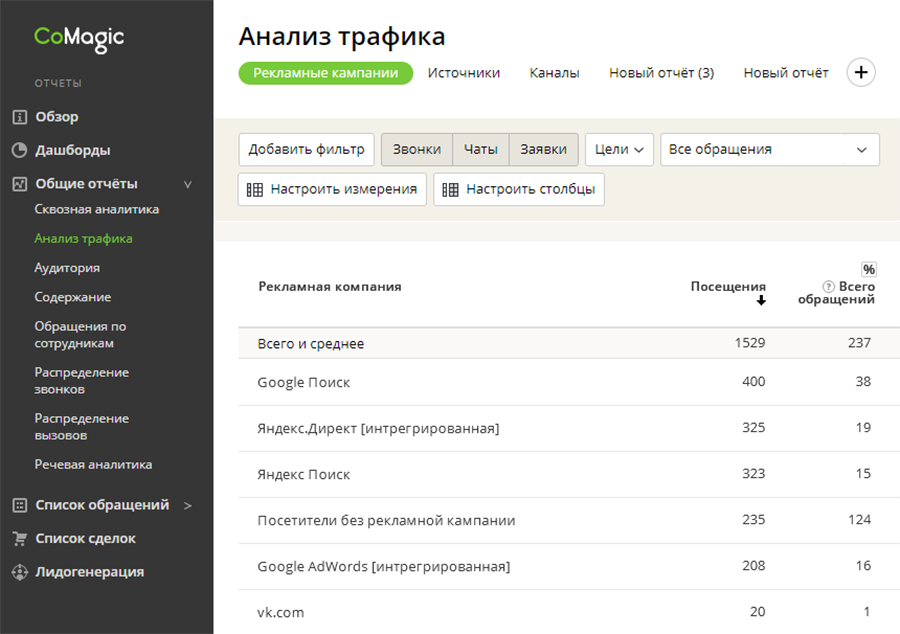Image resolution: width=900 pixels, height=634 pixels.
Task: Click Настроить столбцы button
Action: 518,189
